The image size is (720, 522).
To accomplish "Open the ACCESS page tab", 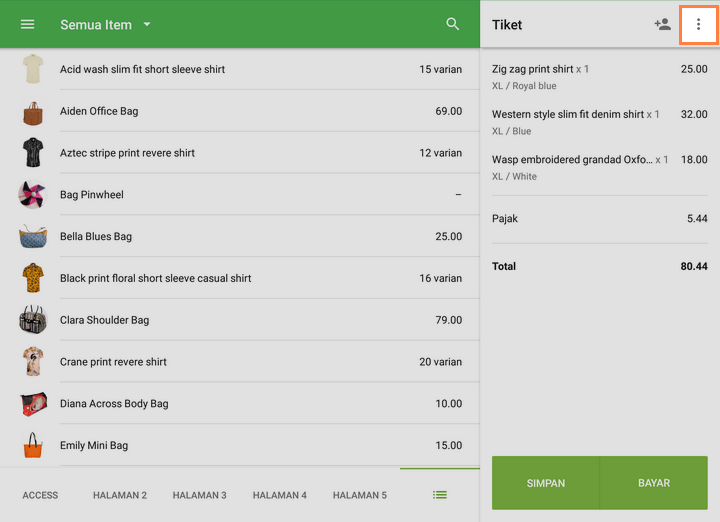I will click(x=40, y=495).
